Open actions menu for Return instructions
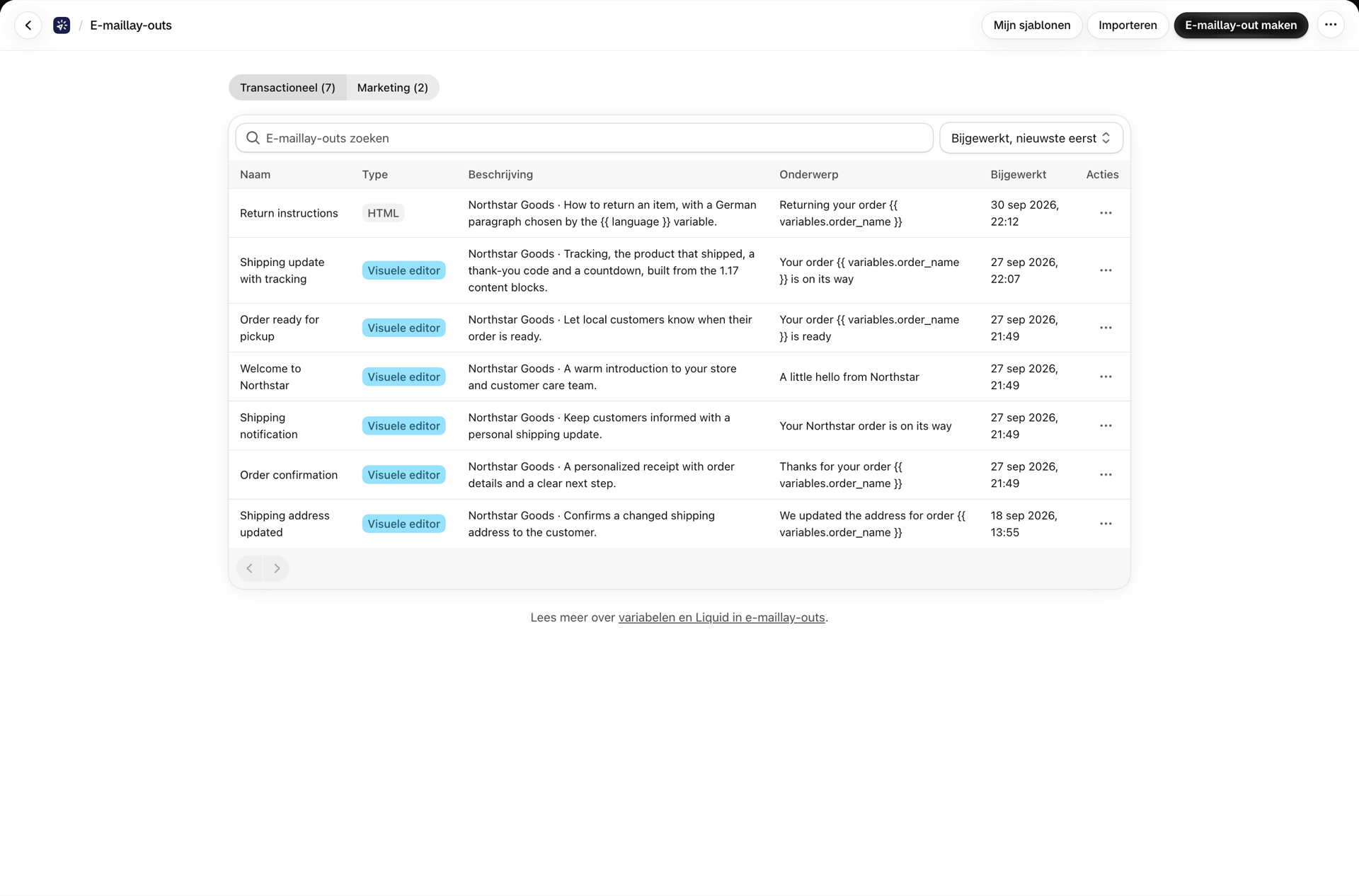This screenshot has height=896, width=1359. tap(1106, 213)
